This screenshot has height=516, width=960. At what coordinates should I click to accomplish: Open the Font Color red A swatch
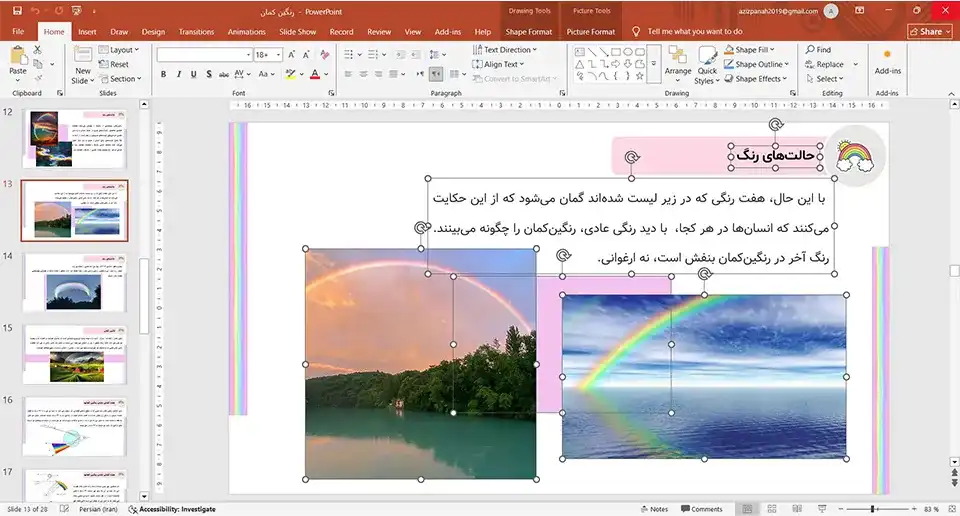pos(315,74)
